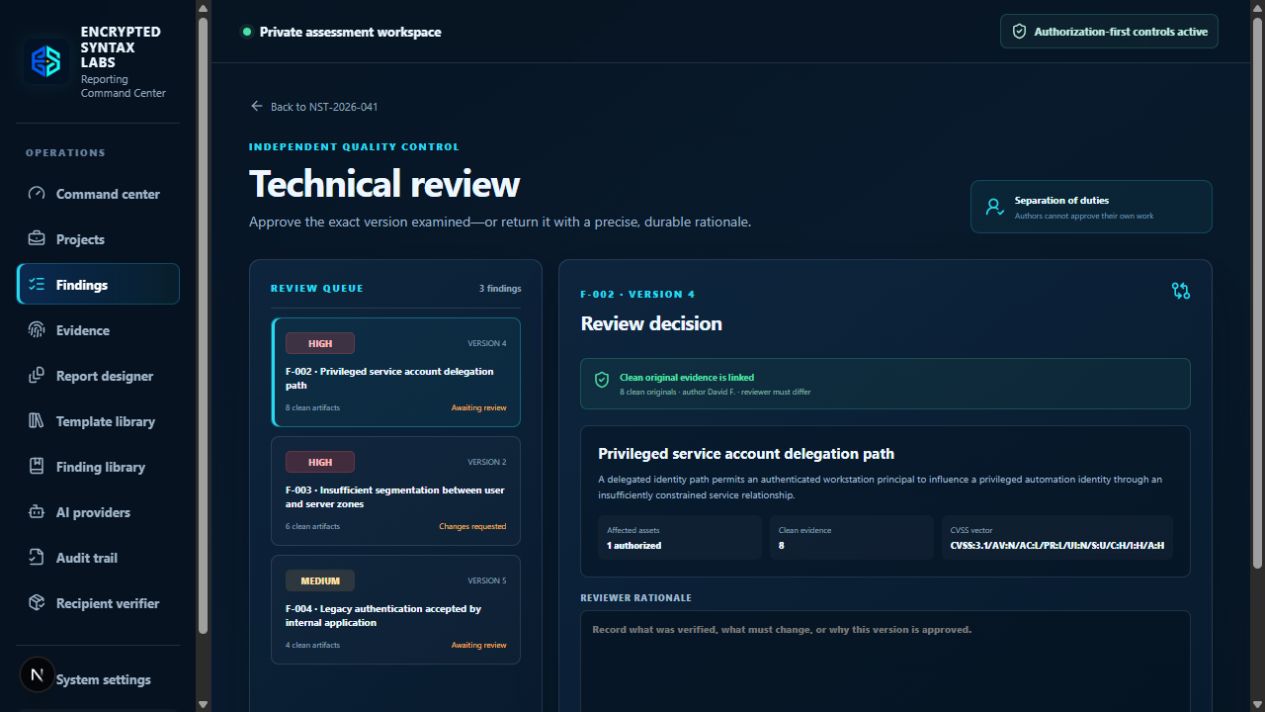Click the 1 authorized affected assets value

click(x=634, y=546)
